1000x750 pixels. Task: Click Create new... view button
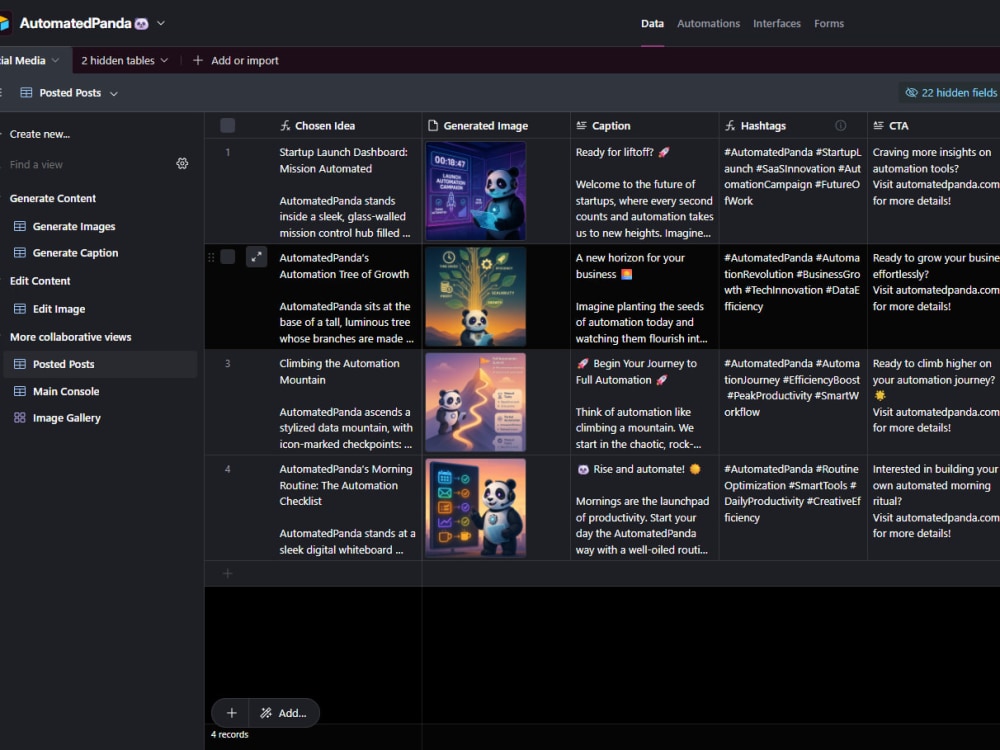pos(39,134)
